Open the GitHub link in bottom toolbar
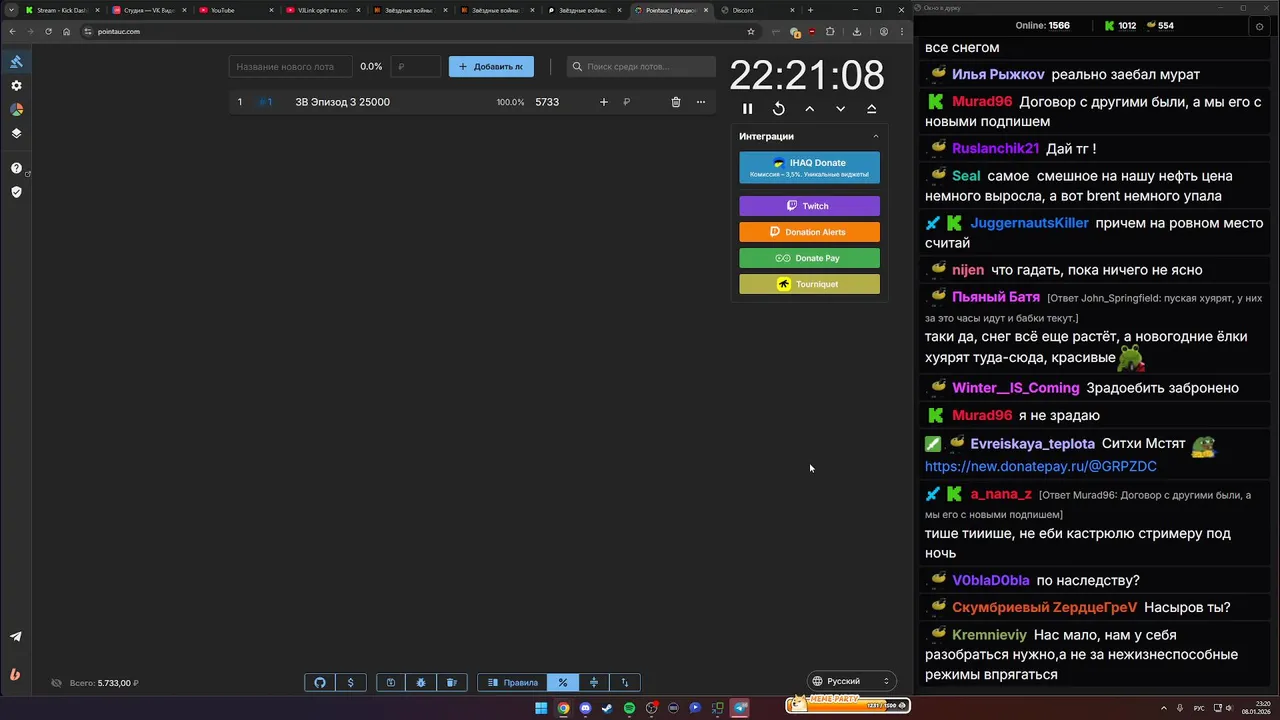Screen dimensions: 1280x720 (320, 683)
